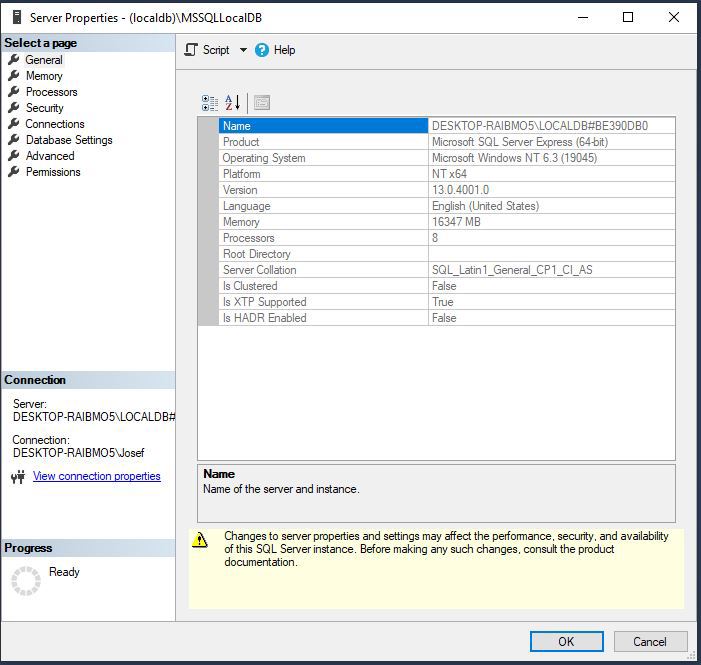This screenshot has height=665, width=701.
Task: Click the 16347 MB memory value
Action: [456, 222]
